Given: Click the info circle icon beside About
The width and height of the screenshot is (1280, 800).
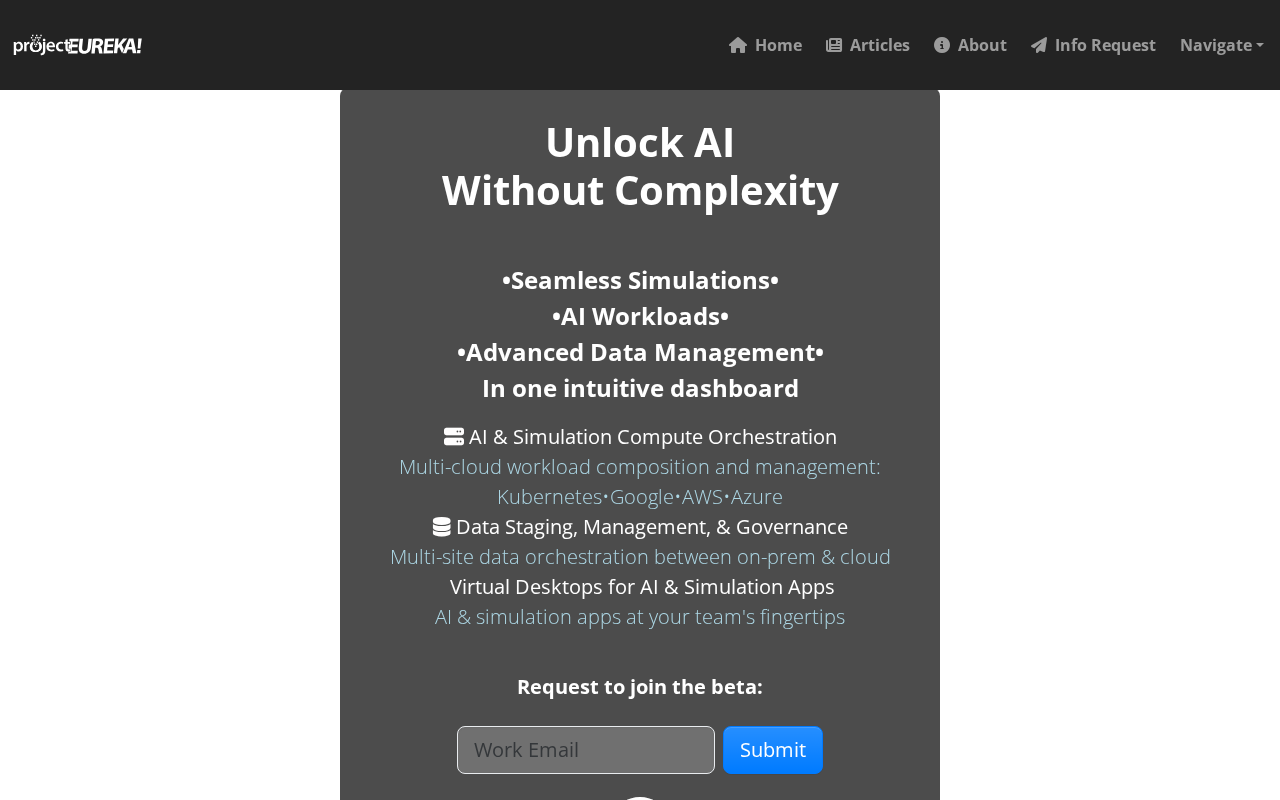Looking at the screenshot, I should point(942,45).
